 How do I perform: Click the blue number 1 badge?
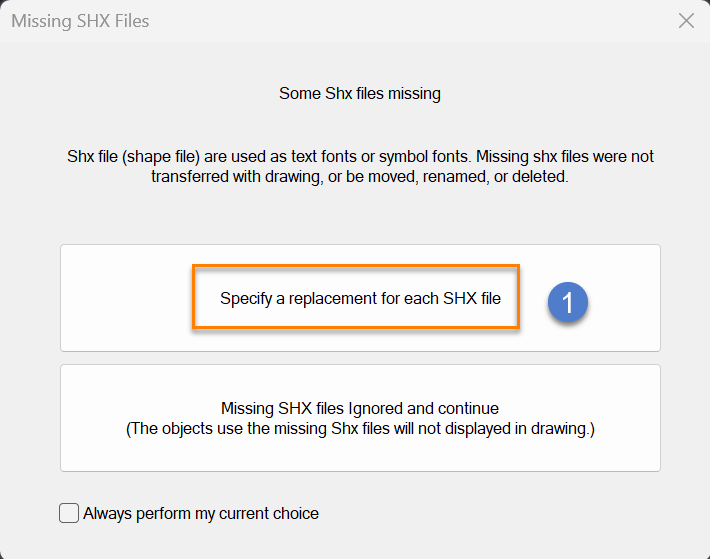567,302
